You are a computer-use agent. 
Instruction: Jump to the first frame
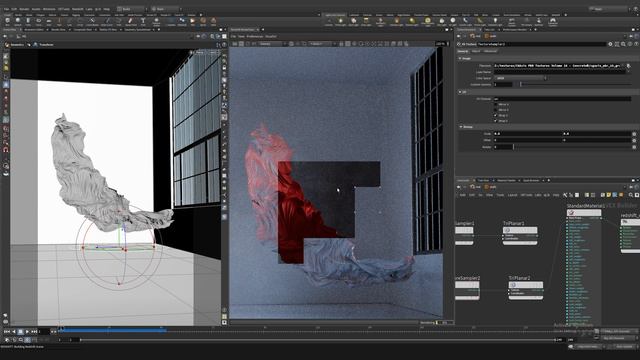coord(7,331)
